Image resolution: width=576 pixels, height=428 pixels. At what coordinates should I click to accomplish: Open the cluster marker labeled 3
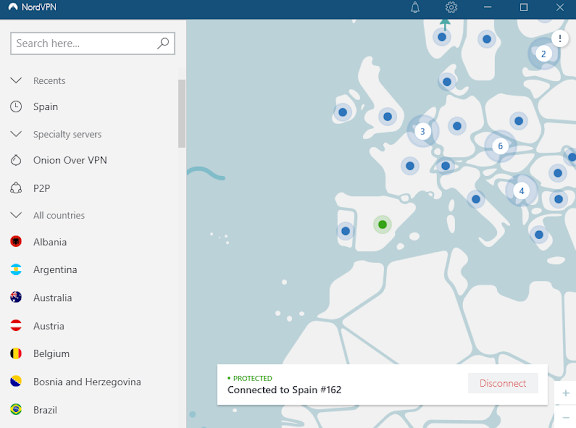pos(422,131)
